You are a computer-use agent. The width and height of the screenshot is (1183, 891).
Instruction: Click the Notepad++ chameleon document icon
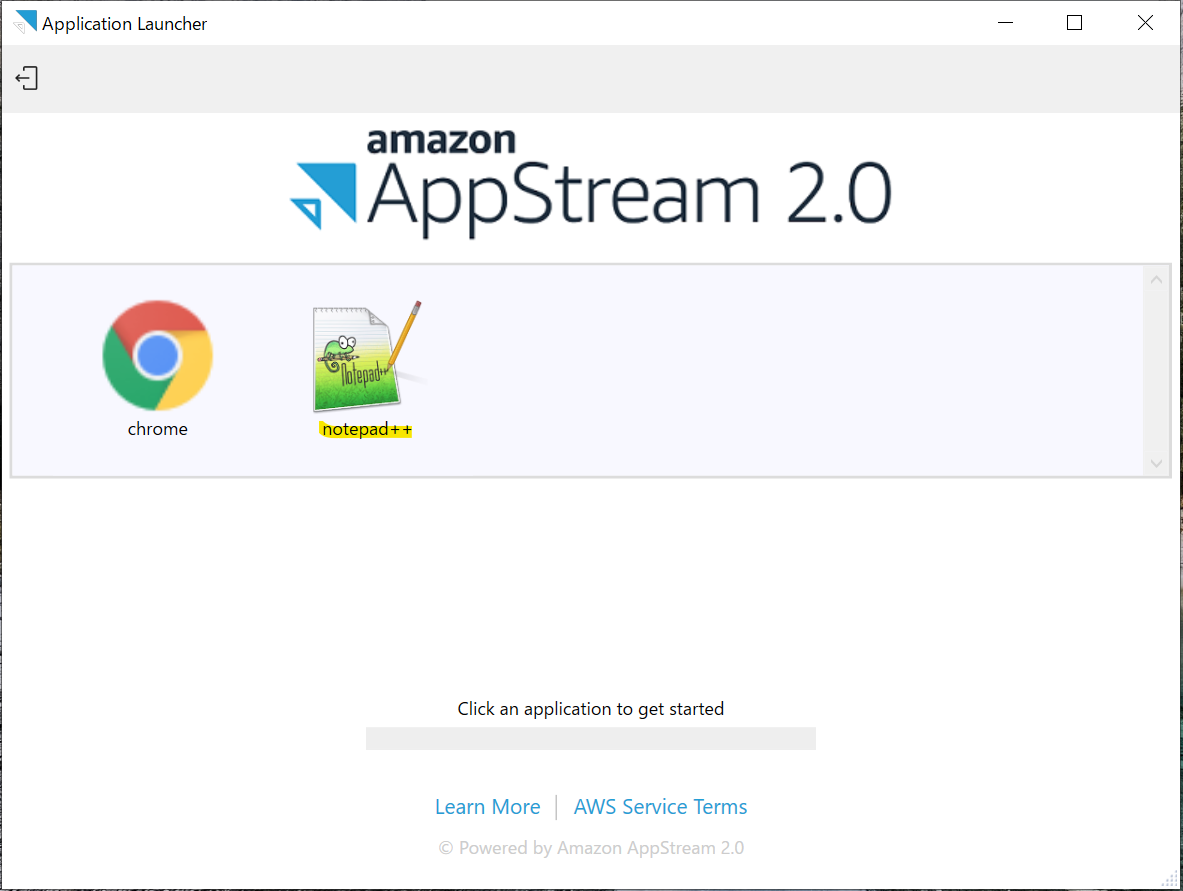(x=360, y=358)
